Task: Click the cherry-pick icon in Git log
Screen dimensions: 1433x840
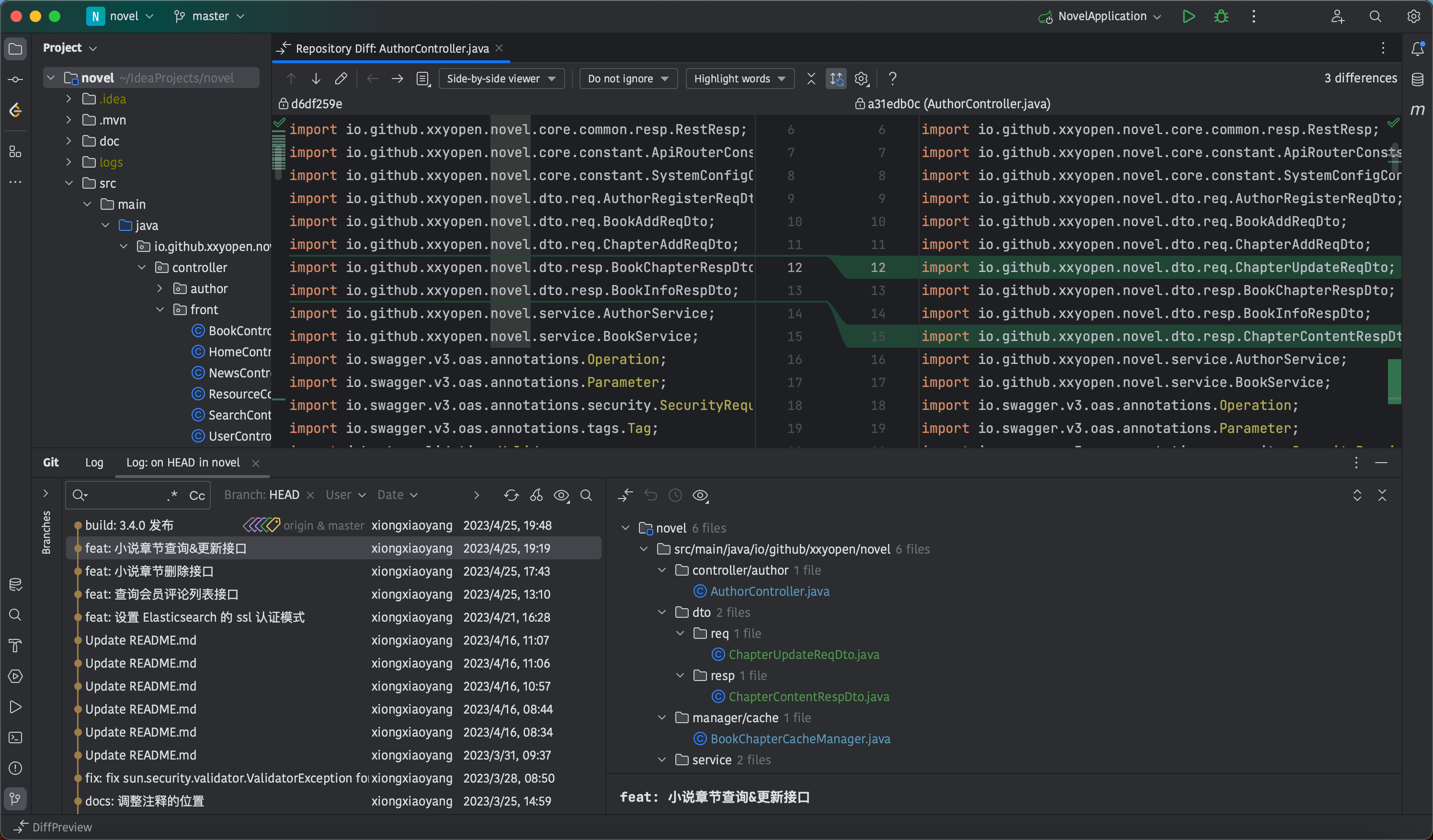Action: (x=536, y=495)
